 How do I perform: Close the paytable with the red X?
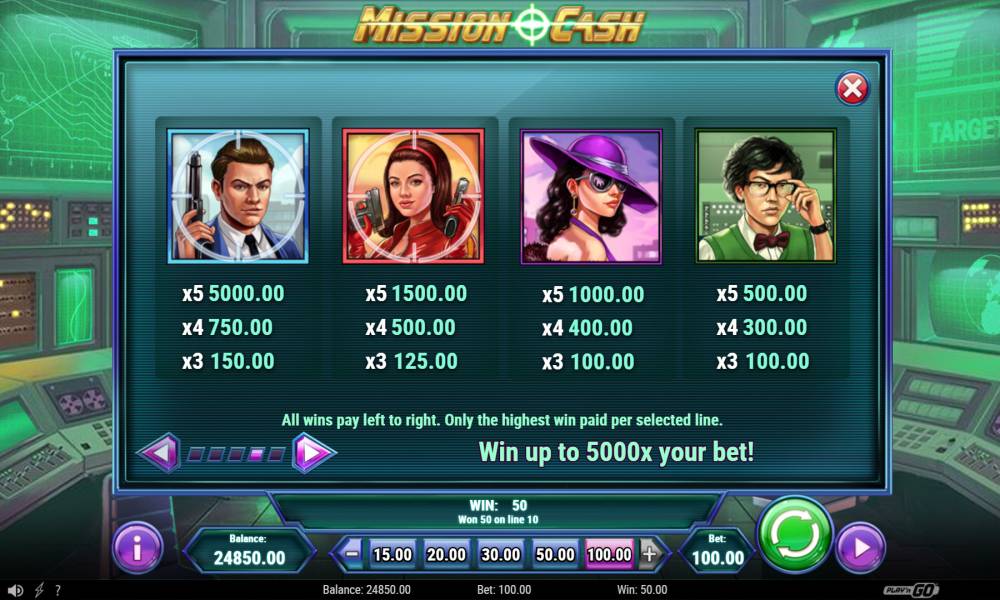click(852, 89)
